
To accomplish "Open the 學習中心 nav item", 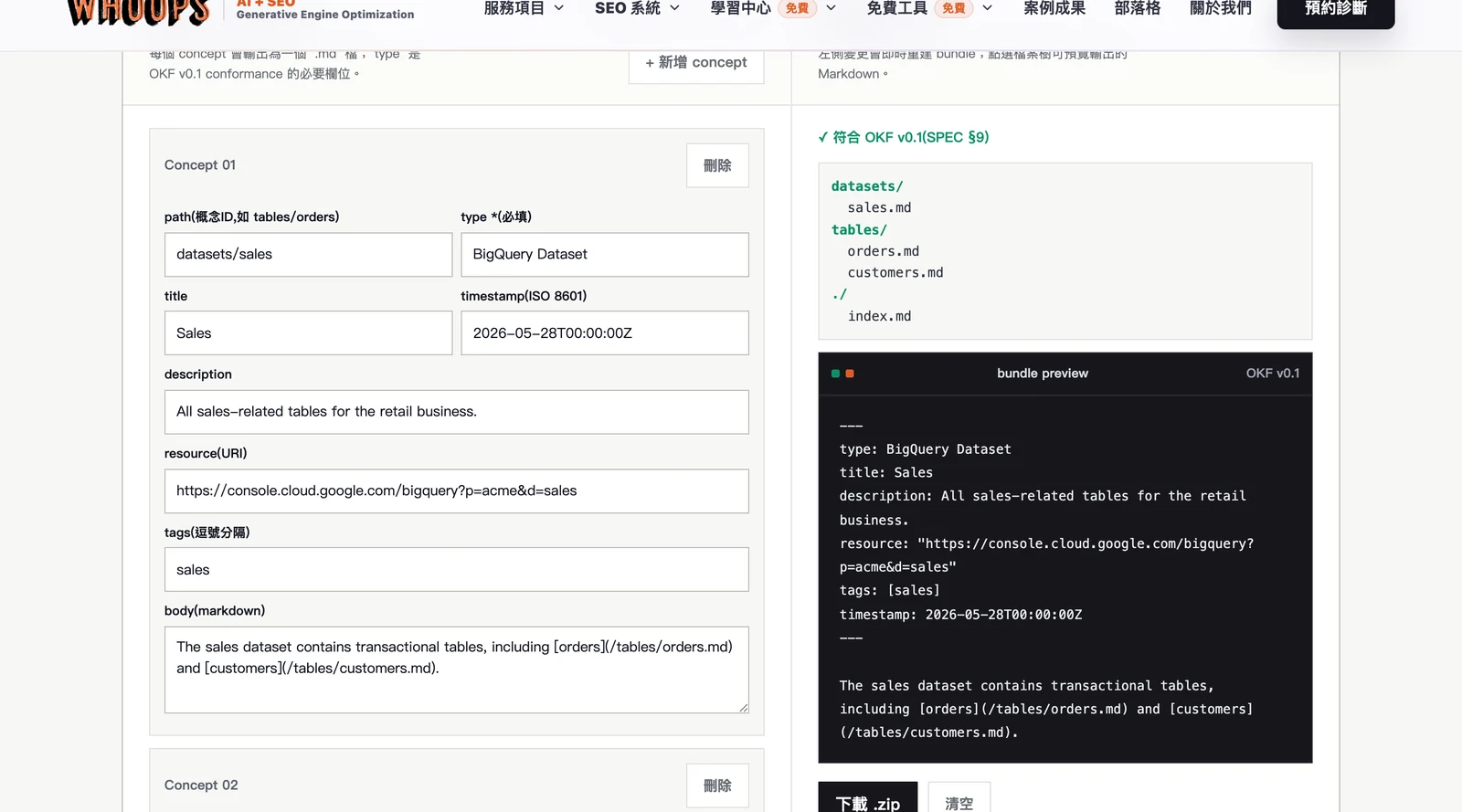I will pos(741,8).
